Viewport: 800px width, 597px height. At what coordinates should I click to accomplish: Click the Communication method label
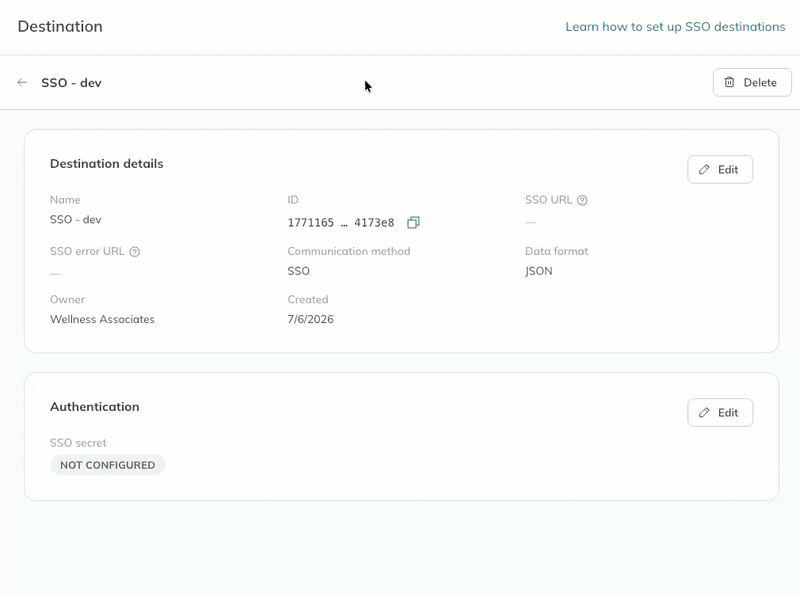(x=349, y=251)
